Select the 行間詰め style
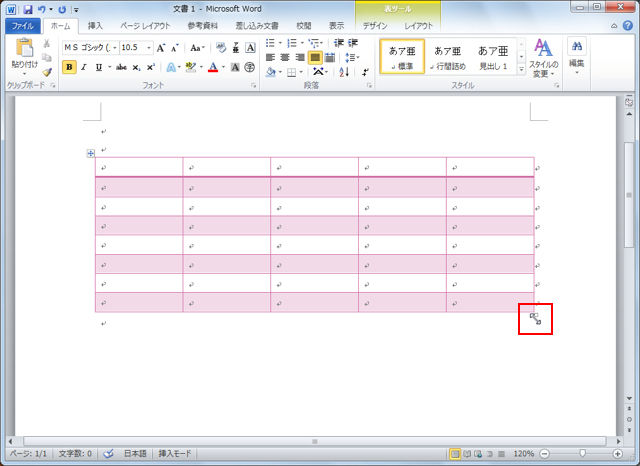640x466 pixels. (448, 56)
